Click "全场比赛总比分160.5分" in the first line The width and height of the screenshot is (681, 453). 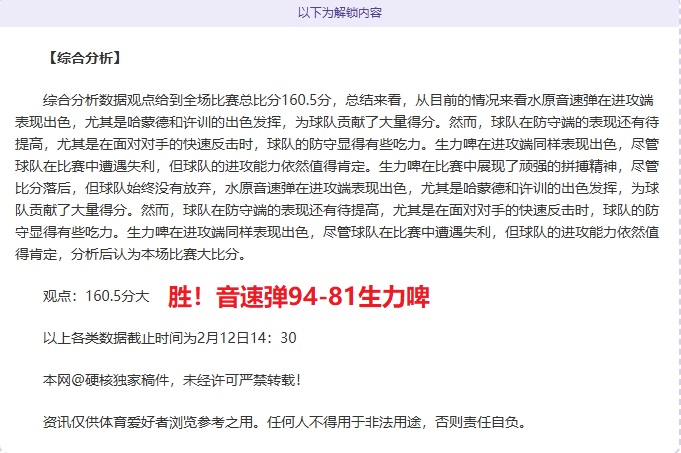click(x=263, y=100)
